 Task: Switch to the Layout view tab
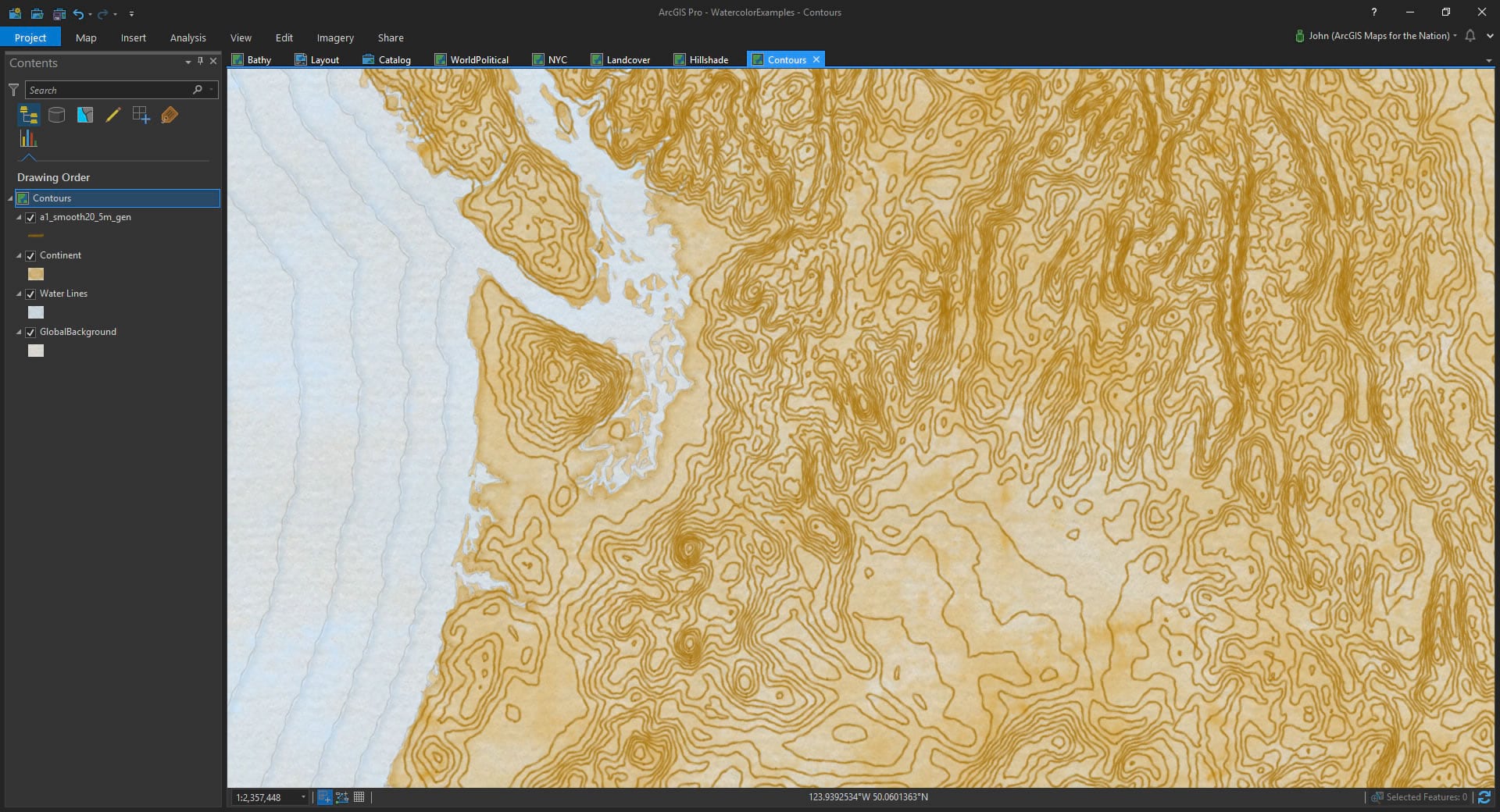317,59
